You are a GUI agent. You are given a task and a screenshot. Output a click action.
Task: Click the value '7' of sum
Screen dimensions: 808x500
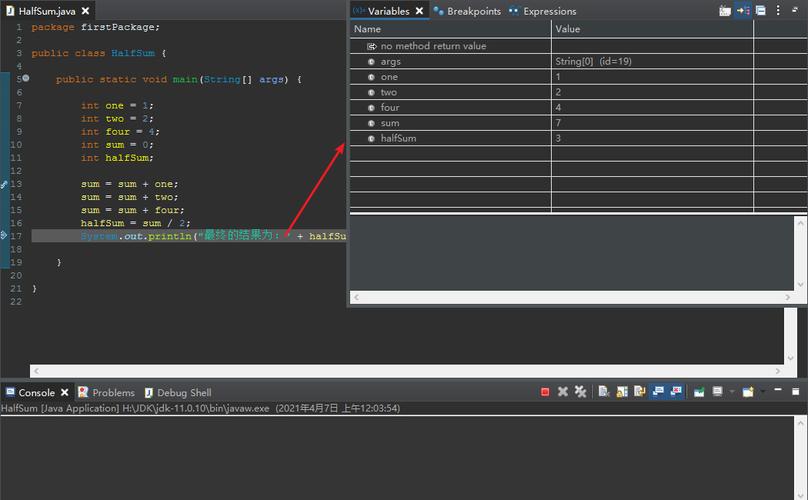(558, 123)
